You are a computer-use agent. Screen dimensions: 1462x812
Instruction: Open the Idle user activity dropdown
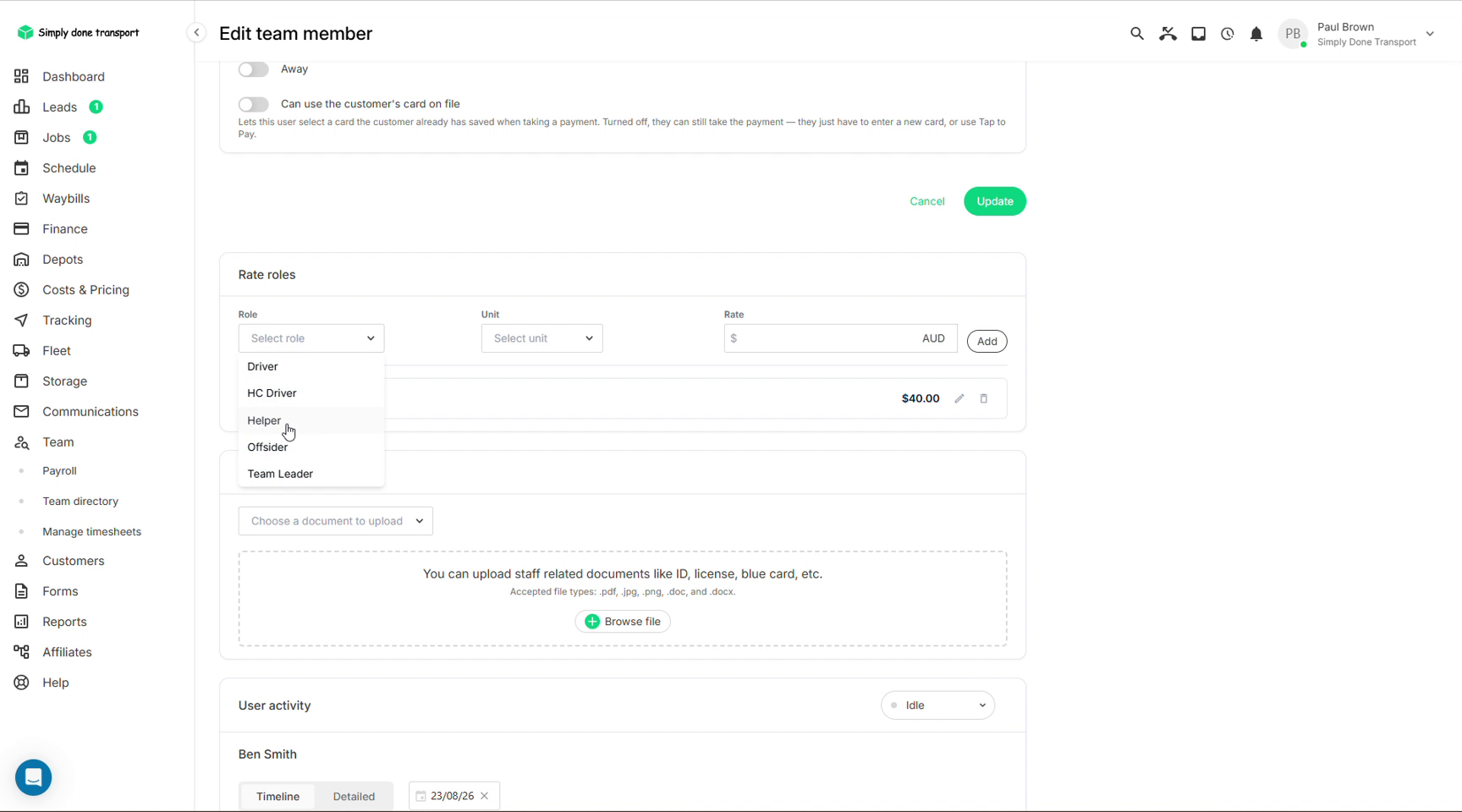[937, 705]
